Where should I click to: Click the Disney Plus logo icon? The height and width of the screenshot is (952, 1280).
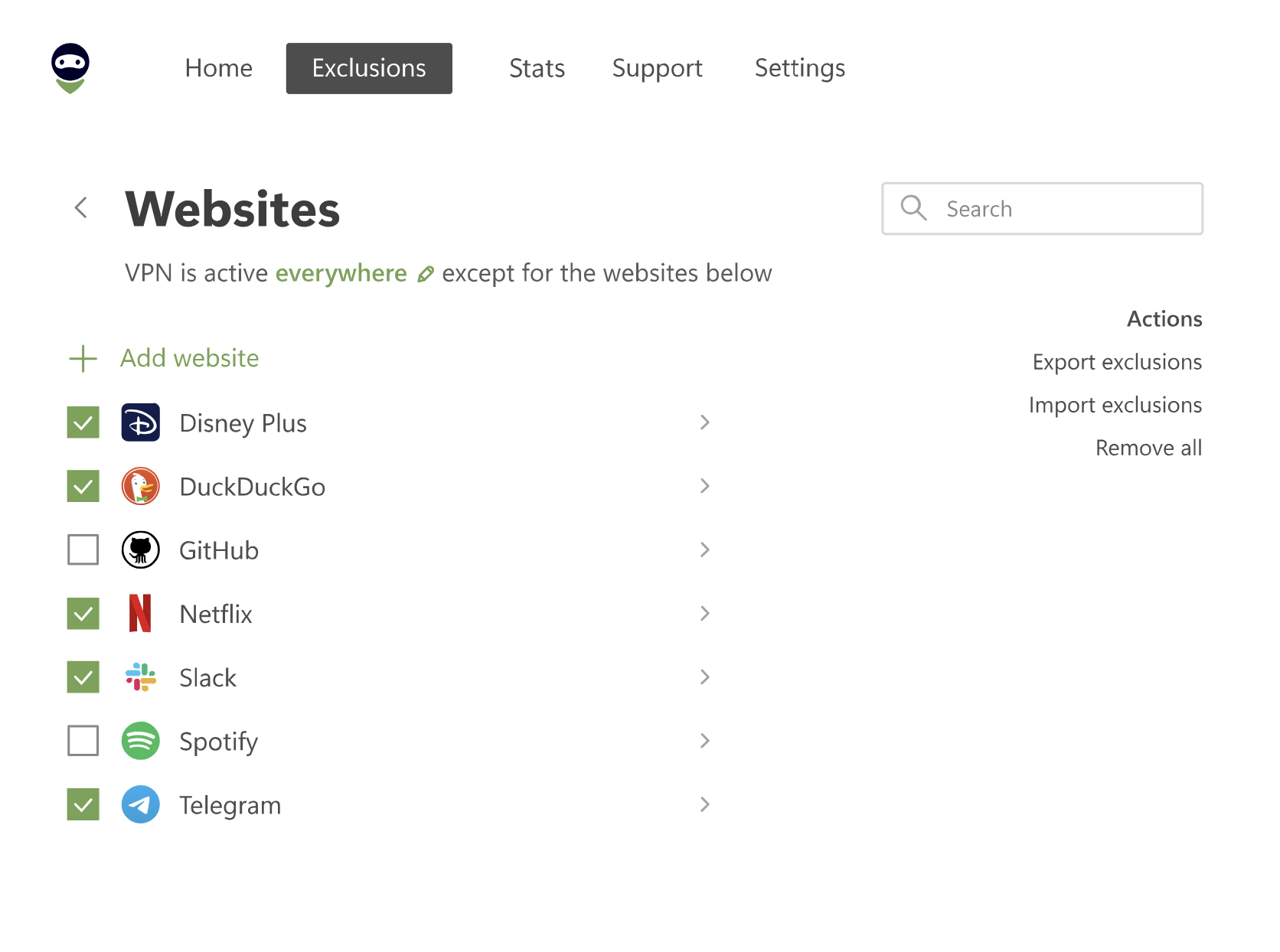point(141,422)
